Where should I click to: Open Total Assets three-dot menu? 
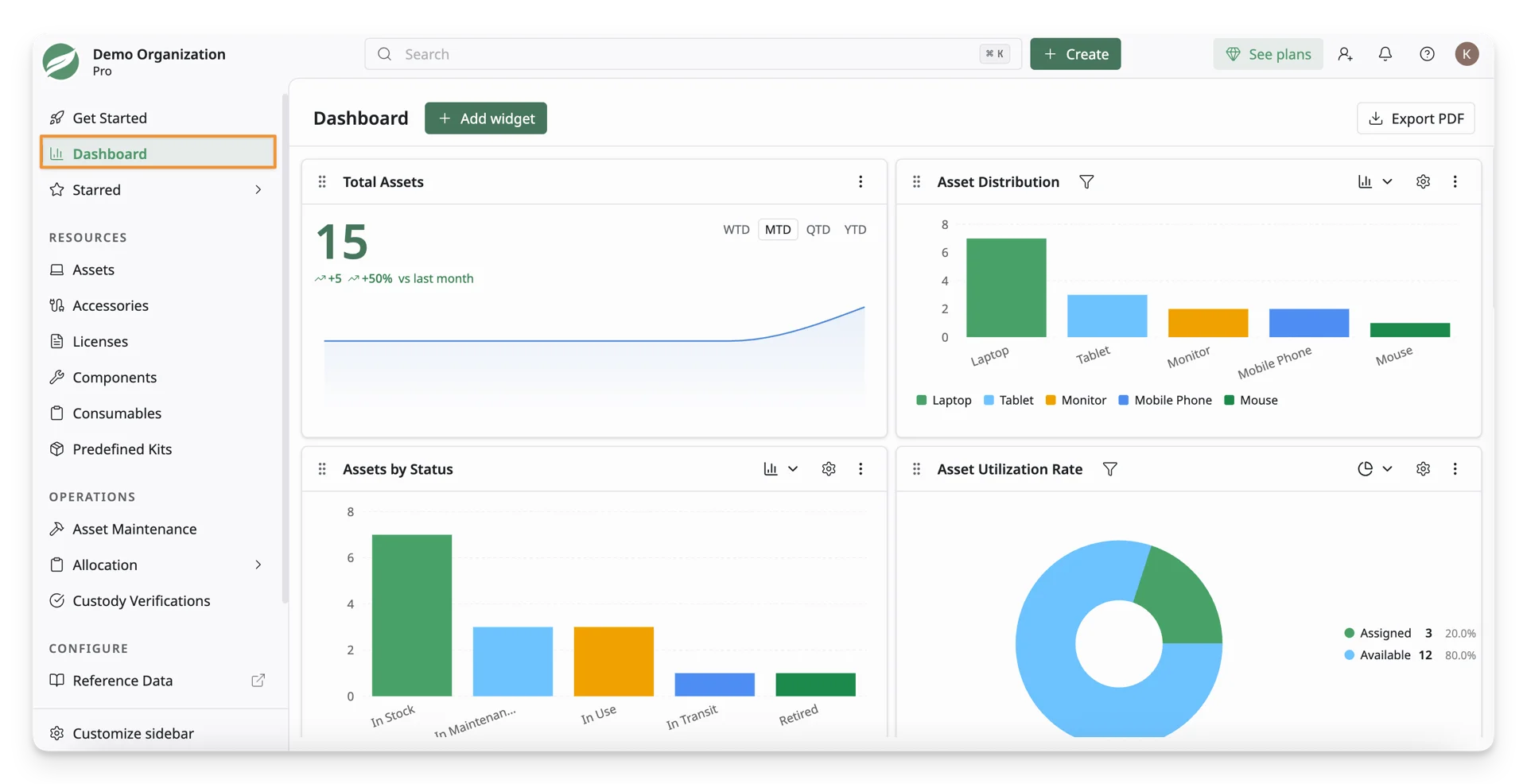point(861,182)
